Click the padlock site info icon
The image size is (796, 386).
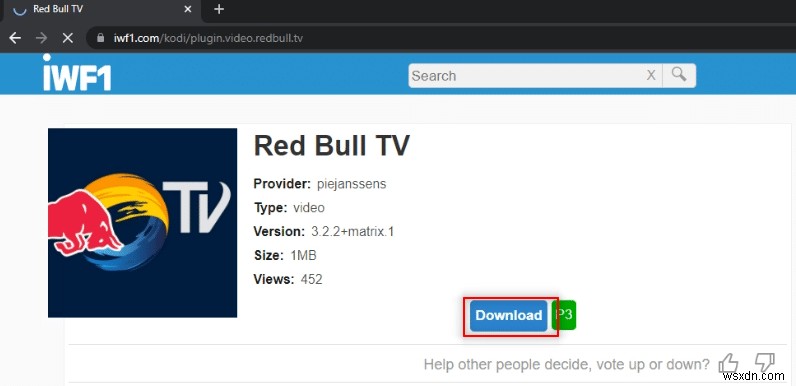pos(101,38)
